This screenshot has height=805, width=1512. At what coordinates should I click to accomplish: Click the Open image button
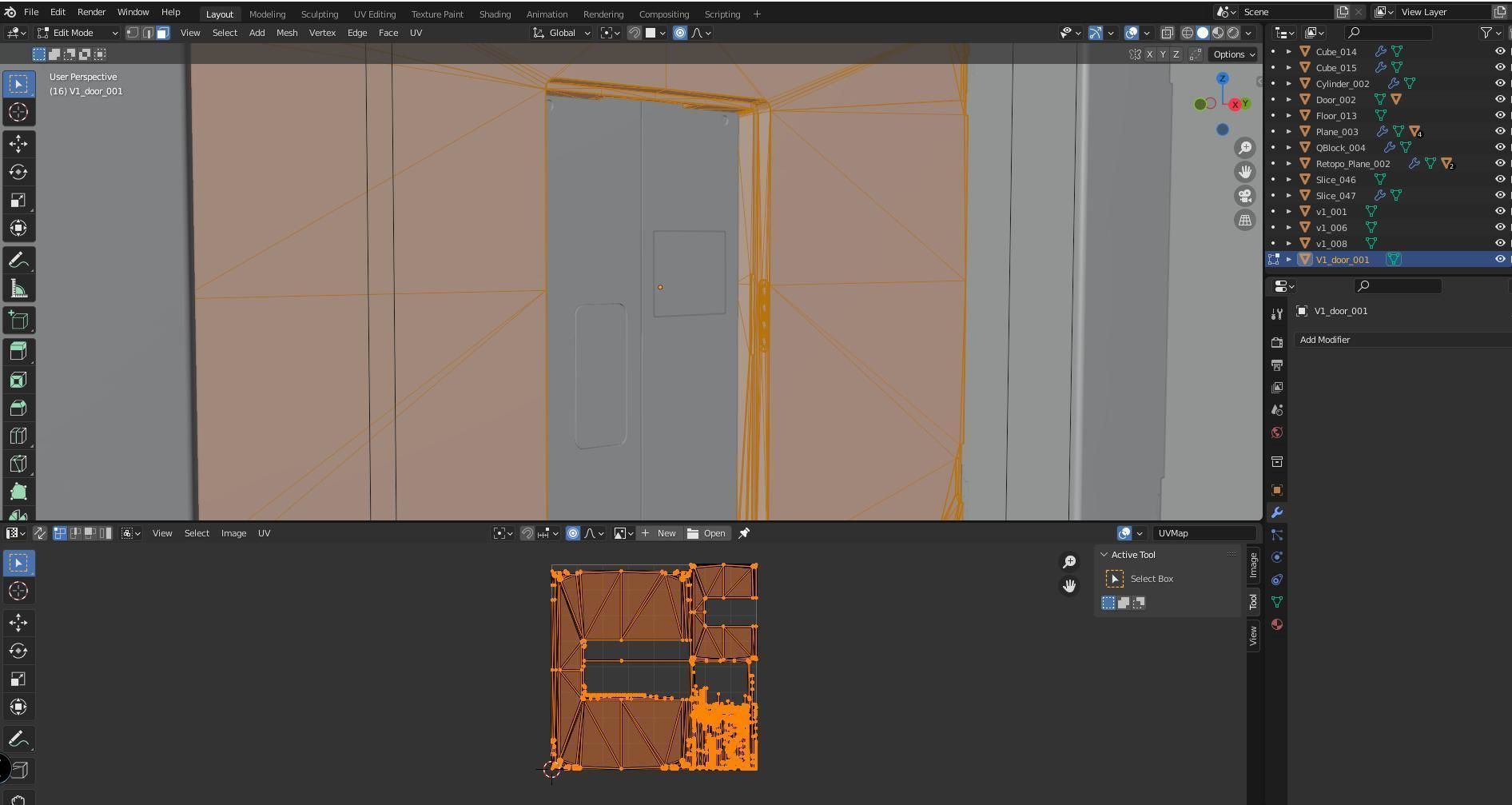pos(706,533)
